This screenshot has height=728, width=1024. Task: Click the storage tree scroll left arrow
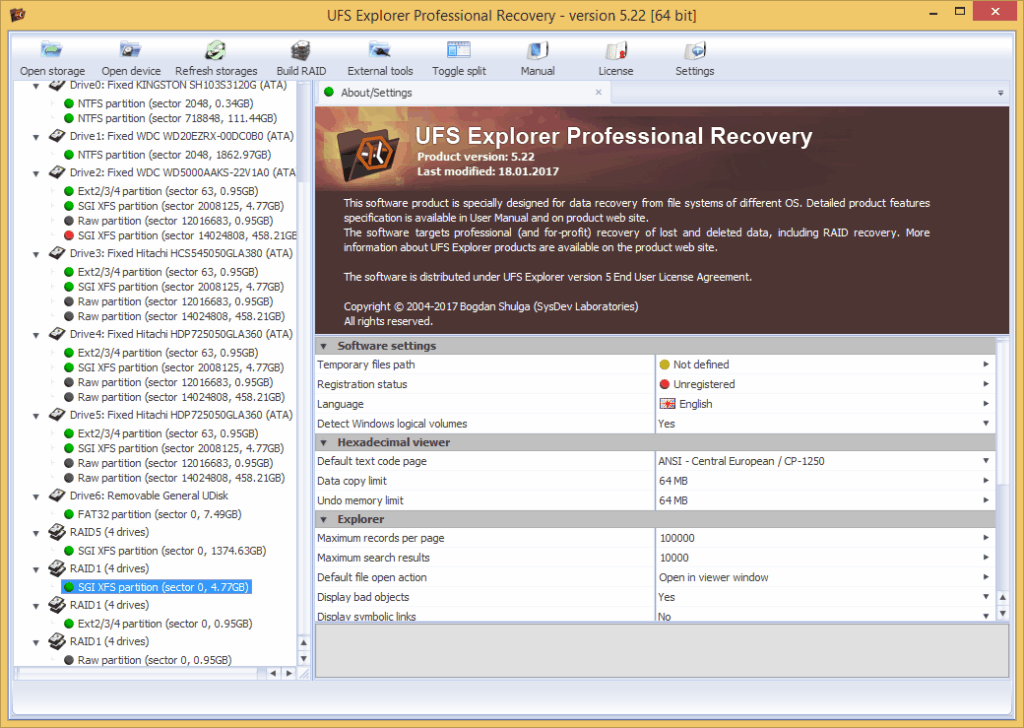(273, 673)
